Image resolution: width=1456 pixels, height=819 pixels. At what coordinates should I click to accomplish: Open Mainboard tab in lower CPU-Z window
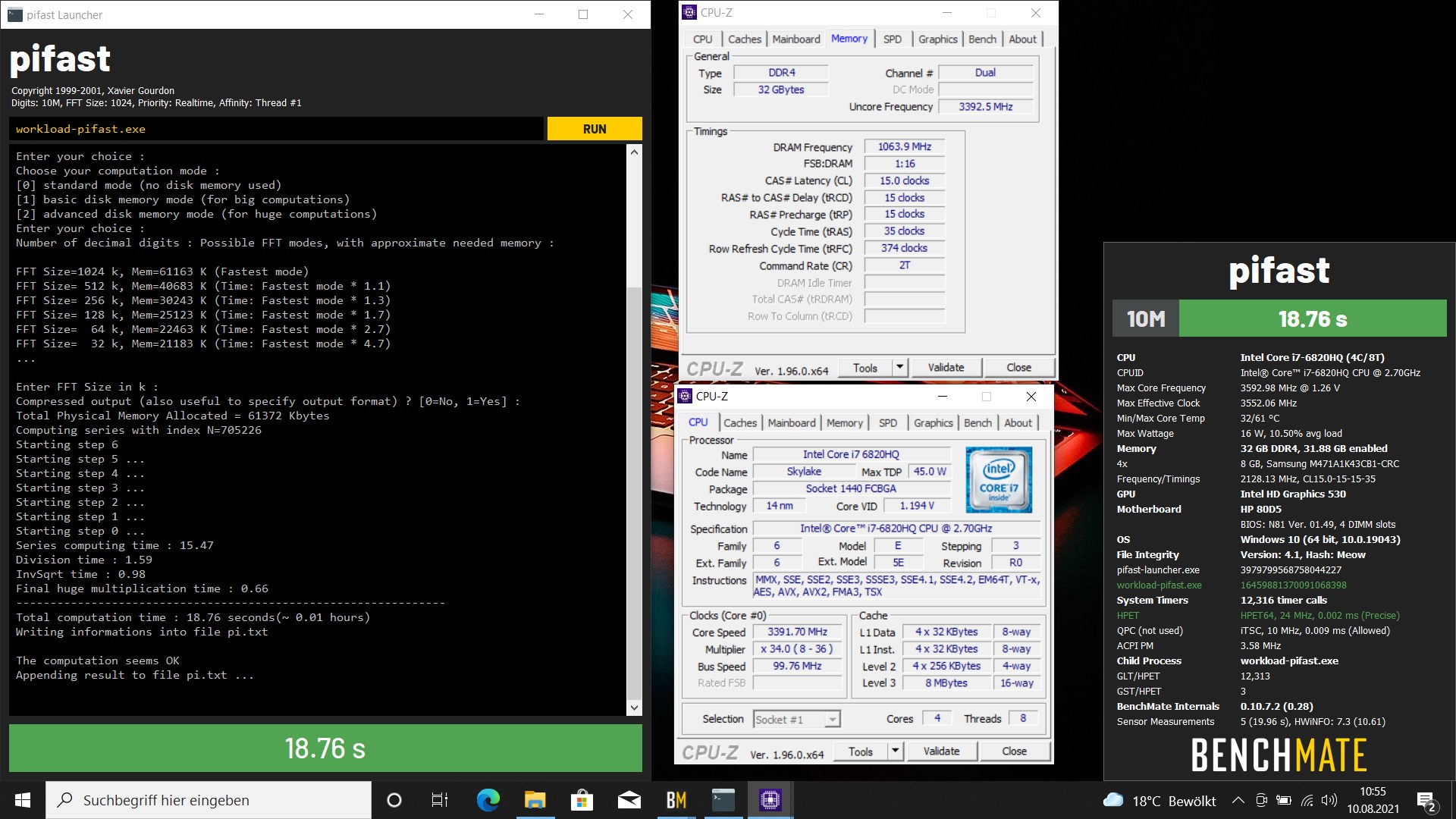pyautogui.click(x=791, y=423)
